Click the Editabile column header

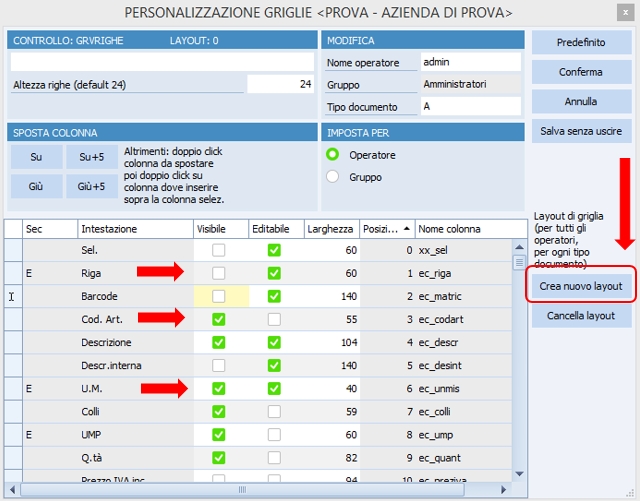[x=276, y=229]
